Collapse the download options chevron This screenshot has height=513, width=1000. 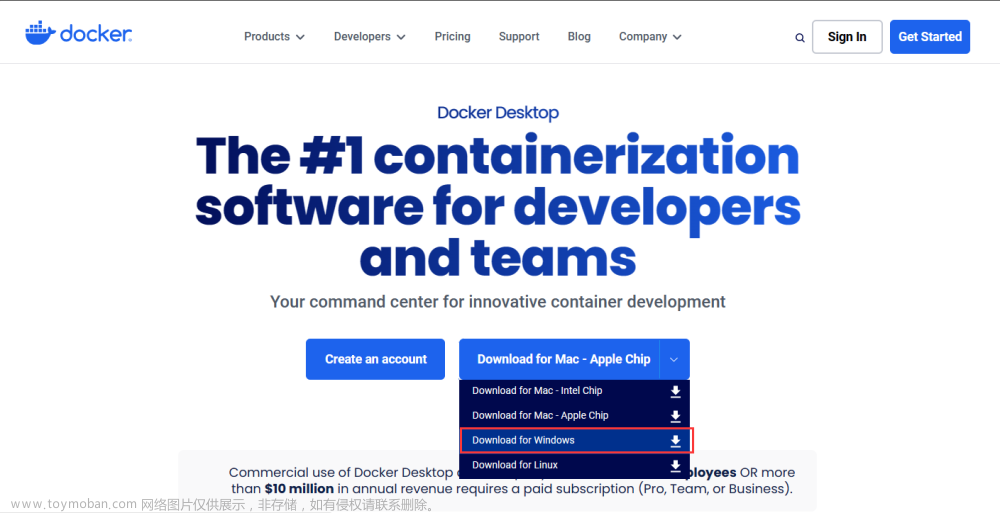(x=674, y=359)
